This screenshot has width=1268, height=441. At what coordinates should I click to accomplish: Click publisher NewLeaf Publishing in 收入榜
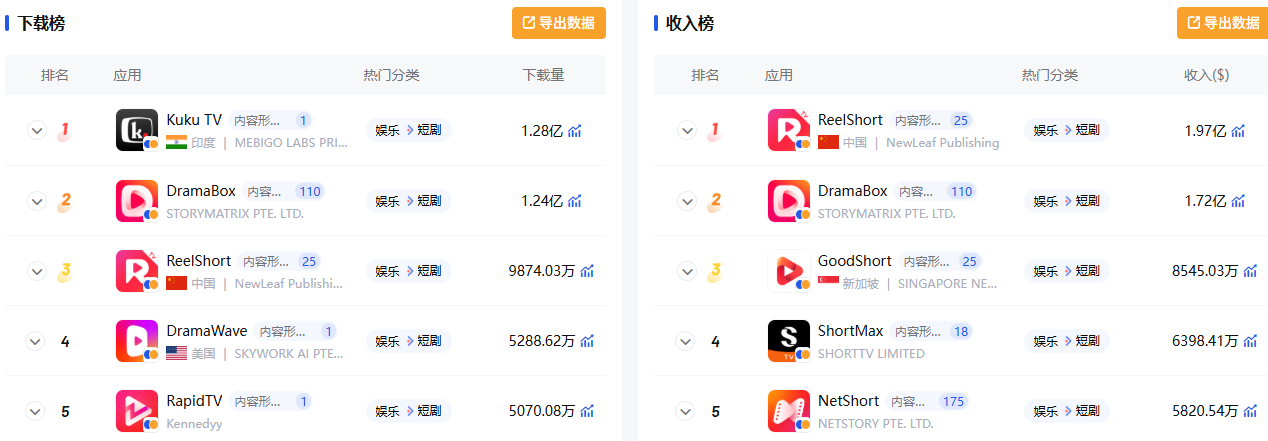coord(942,143)
